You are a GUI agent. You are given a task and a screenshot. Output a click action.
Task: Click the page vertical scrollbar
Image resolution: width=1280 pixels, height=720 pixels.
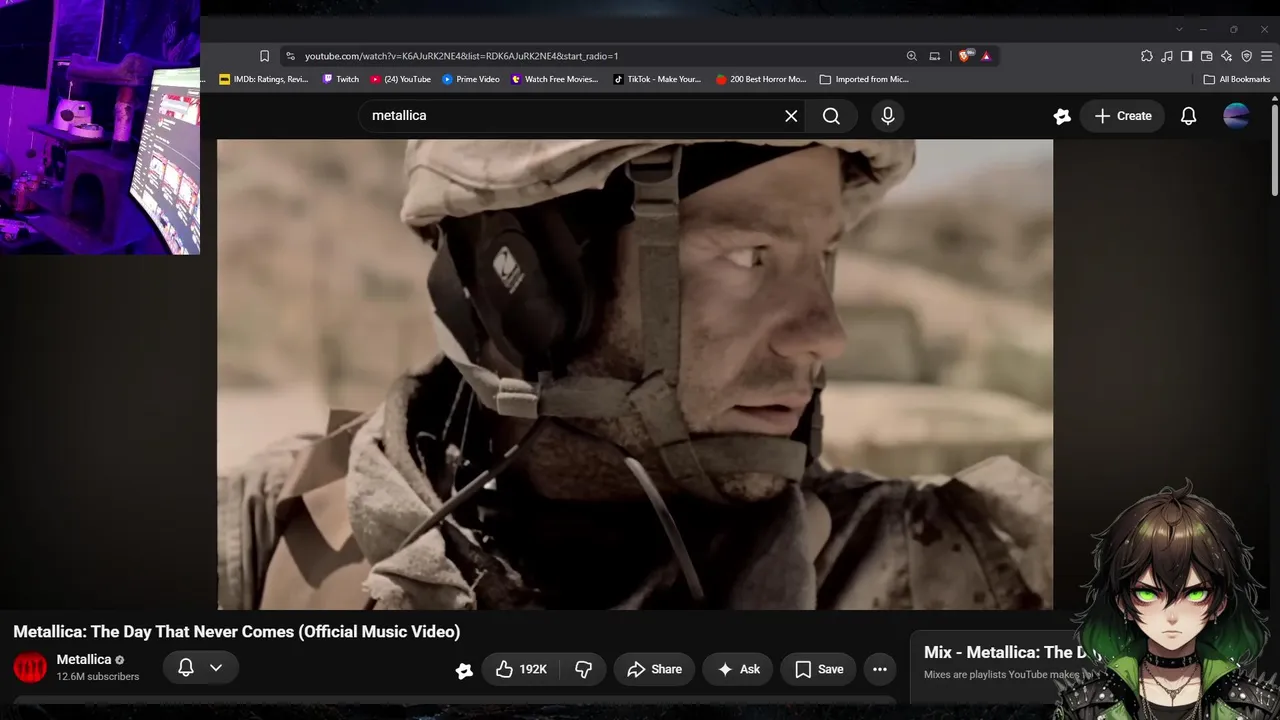coord(1274,148)
